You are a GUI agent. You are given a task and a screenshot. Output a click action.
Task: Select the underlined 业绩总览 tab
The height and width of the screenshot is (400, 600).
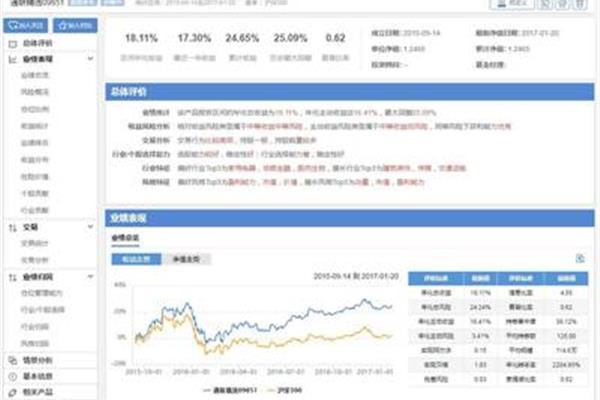pos(125,238)
